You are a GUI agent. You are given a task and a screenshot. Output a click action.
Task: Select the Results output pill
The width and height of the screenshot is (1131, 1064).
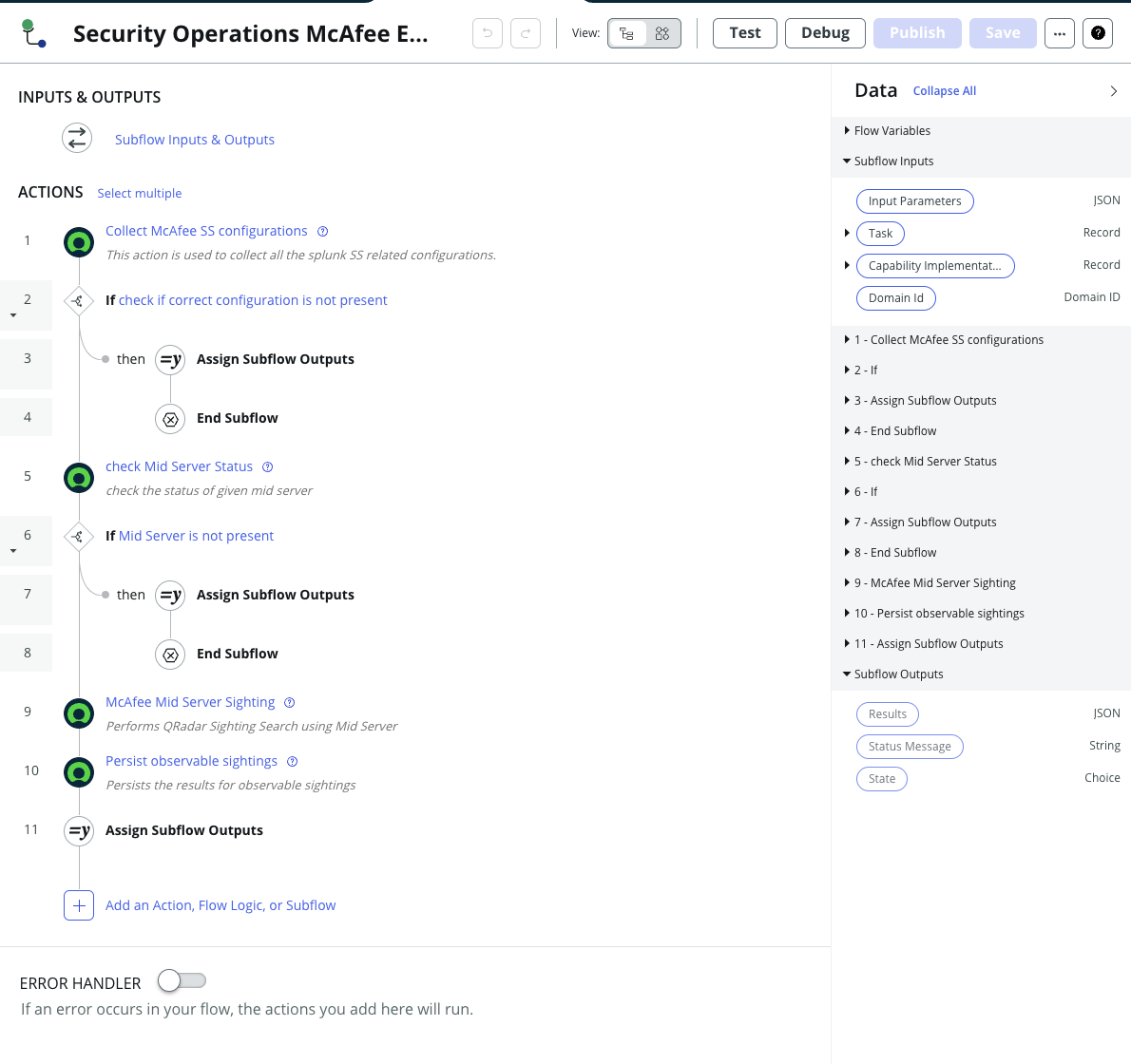pyautogui.click(x=887, y=714)
